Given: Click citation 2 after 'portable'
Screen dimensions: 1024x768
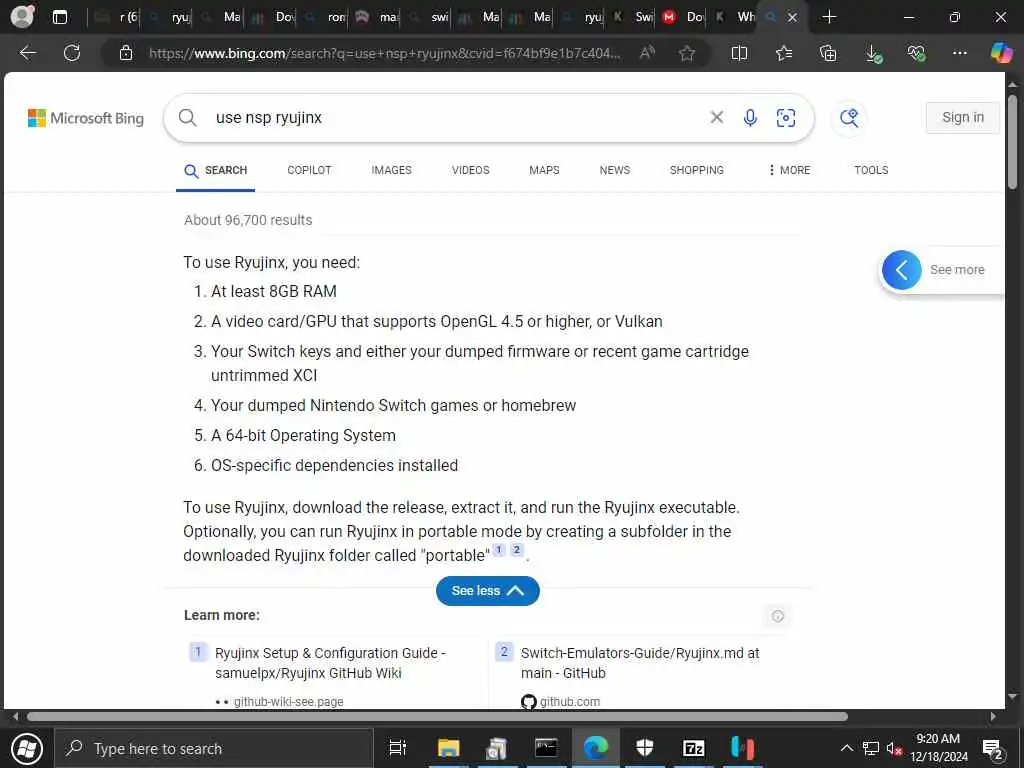Looking at the screenshot, I should click(517, 549).
